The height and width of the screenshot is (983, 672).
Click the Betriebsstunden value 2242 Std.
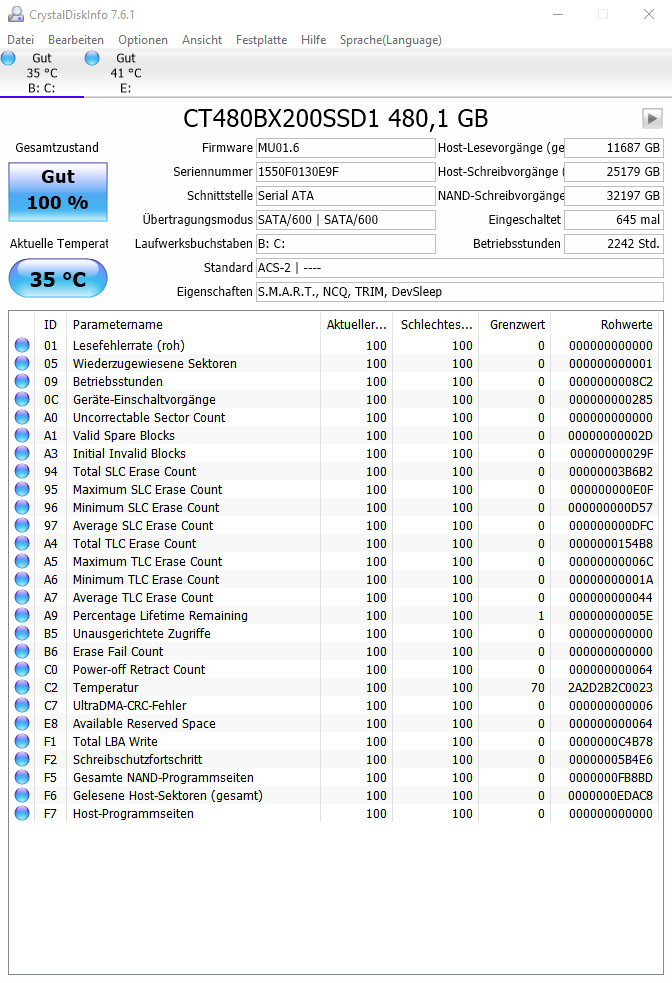[614, 243]
